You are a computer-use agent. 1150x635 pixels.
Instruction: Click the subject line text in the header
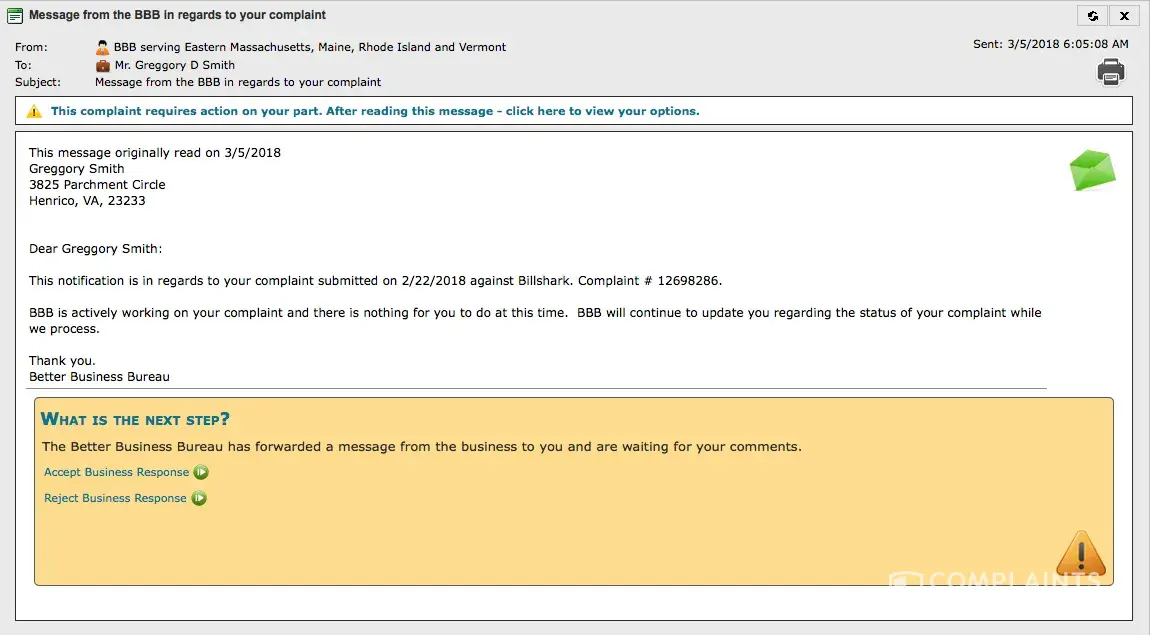coord(238,82)
